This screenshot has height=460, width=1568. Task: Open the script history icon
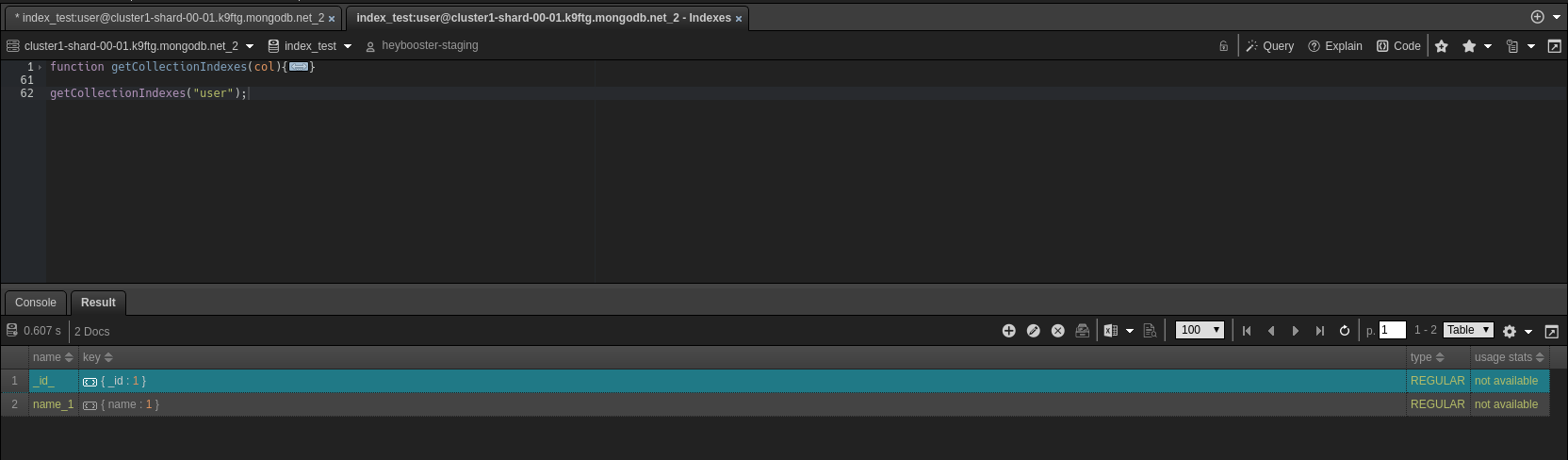1512,45
